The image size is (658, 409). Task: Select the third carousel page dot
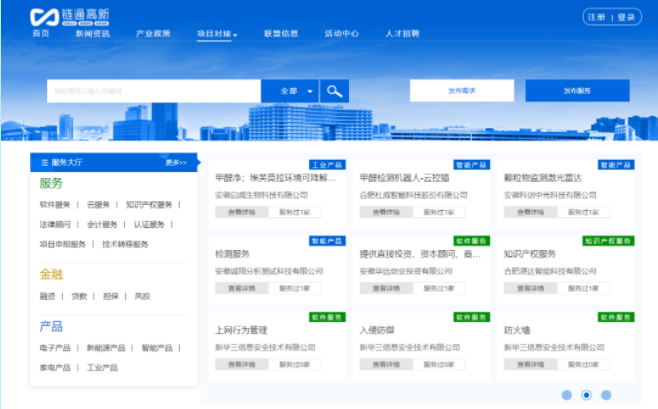click(606, 395)
